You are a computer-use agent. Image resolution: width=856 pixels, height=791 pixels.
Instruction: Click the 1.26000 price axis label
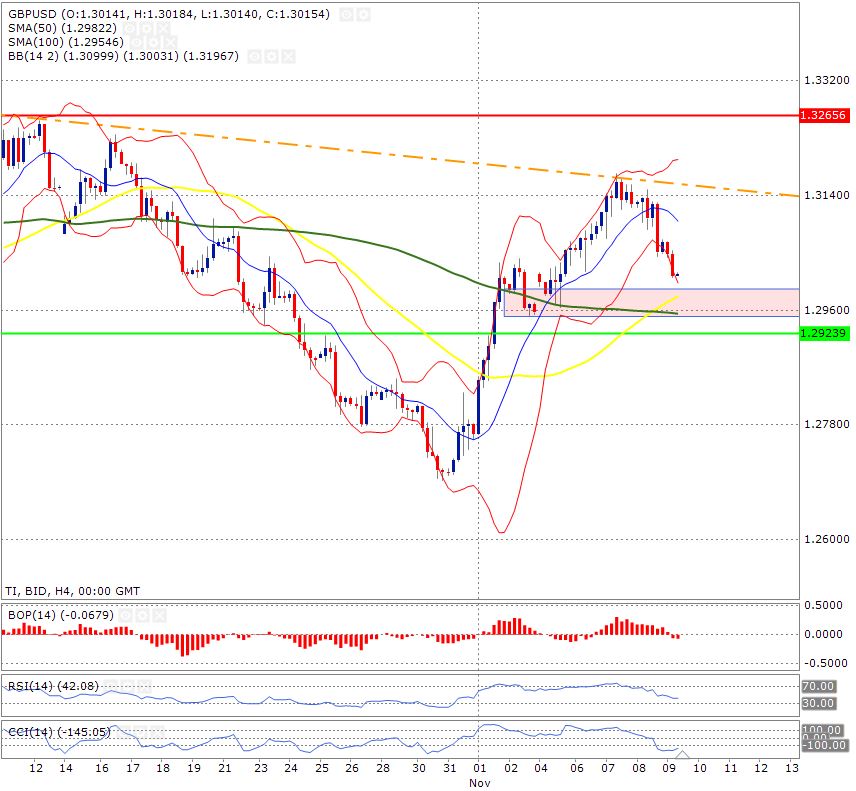click(827, 539)
